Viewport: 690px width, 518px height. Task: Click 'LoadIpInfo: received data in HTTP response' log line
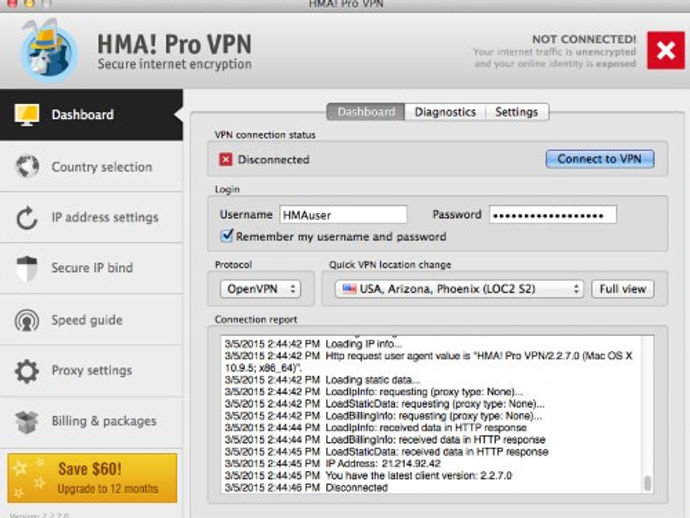coord(376,428)
